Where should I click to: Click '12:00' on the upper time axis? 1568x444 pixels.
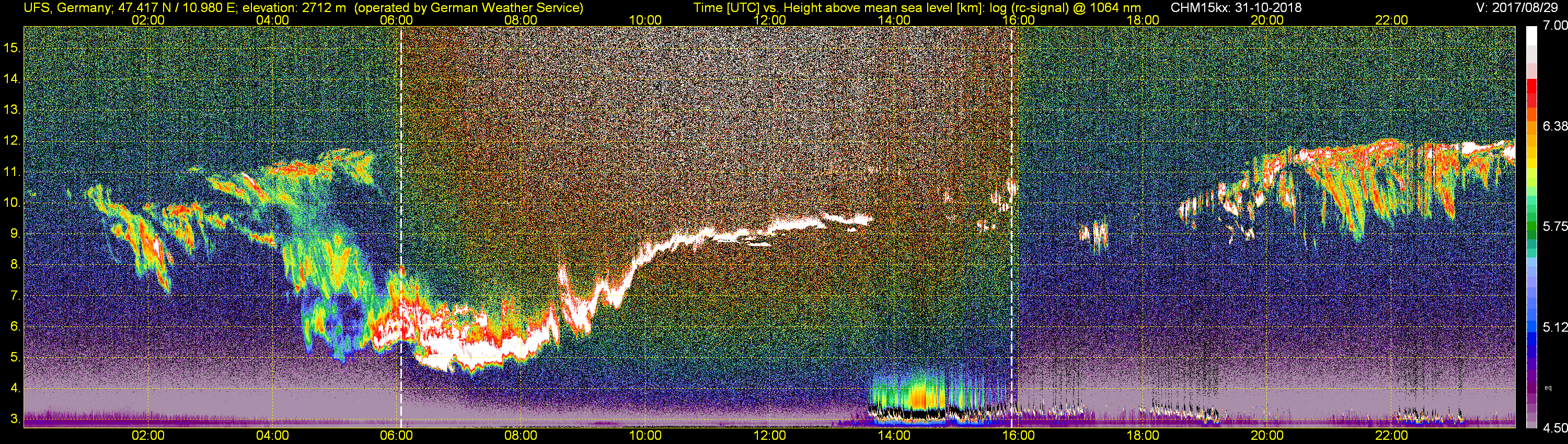point(769,20)
